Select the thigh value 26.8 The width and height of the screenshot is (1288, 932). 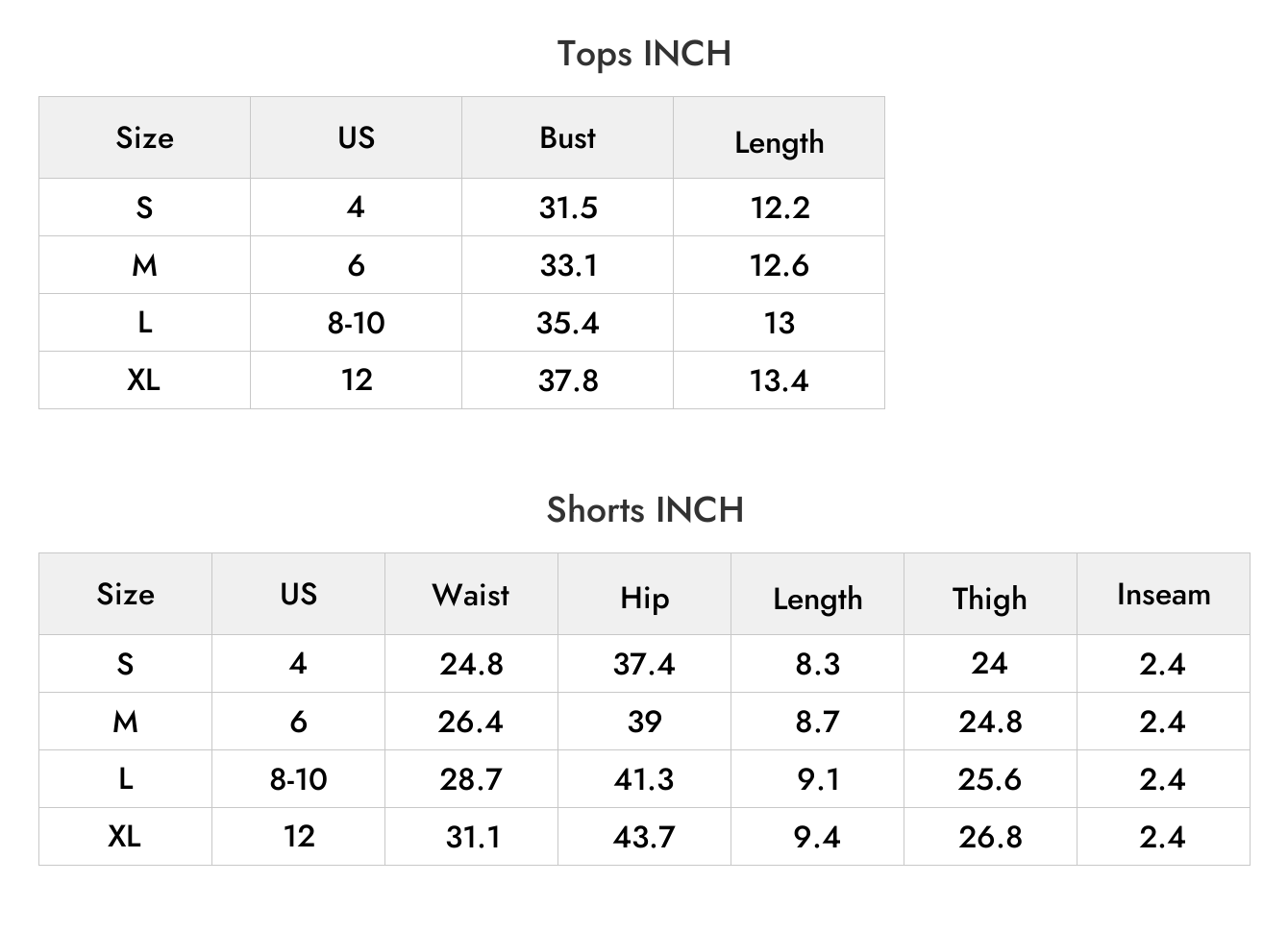pyautogui.click(x=989, y=837)
